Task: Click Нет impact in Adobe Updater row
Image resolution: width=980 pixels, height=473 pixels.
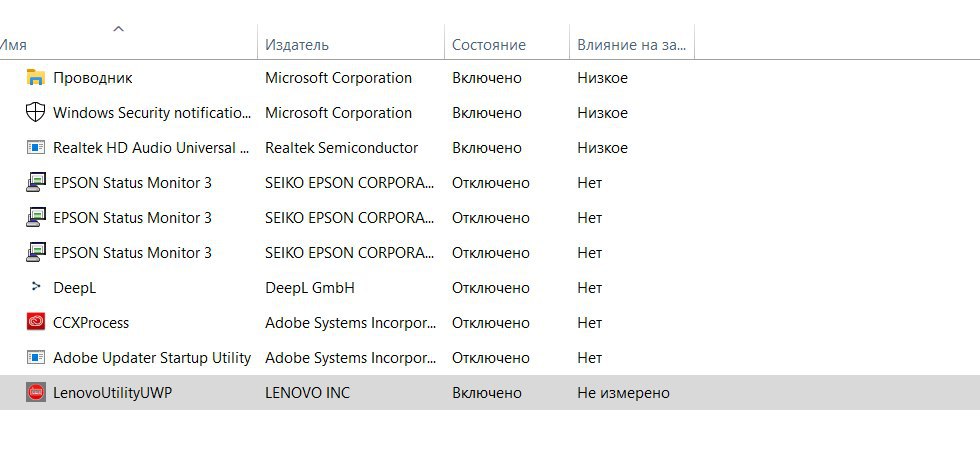Action: 589,358
